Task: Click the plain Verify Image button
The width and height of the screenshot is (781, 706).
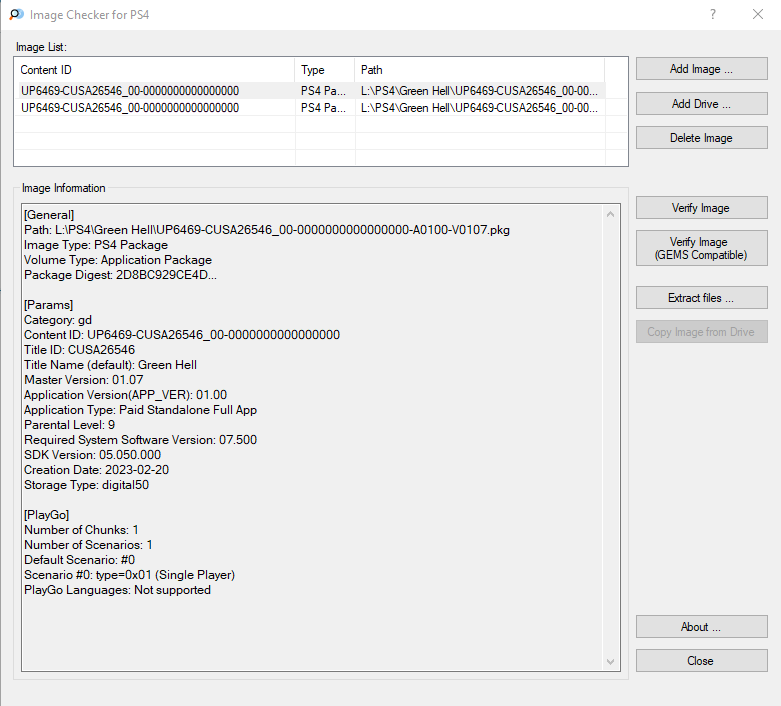Action: (701, 208)
